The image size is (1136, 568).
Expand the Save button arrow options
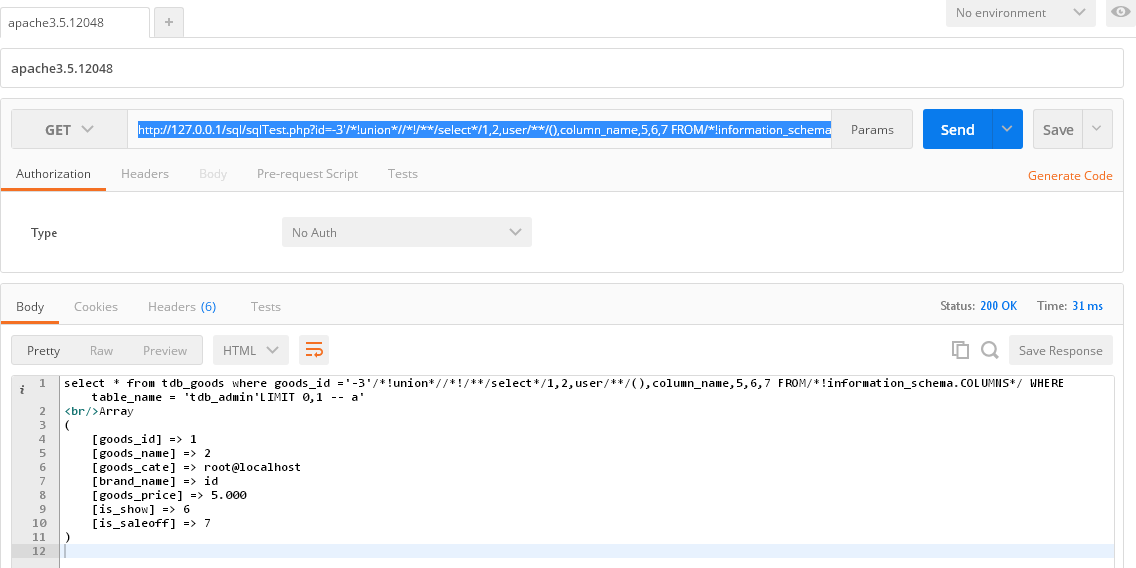(1097, 129)
